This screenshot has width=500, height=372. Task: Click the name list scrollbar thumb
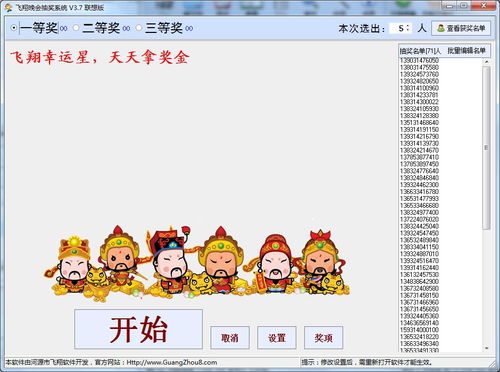(486, 148)
